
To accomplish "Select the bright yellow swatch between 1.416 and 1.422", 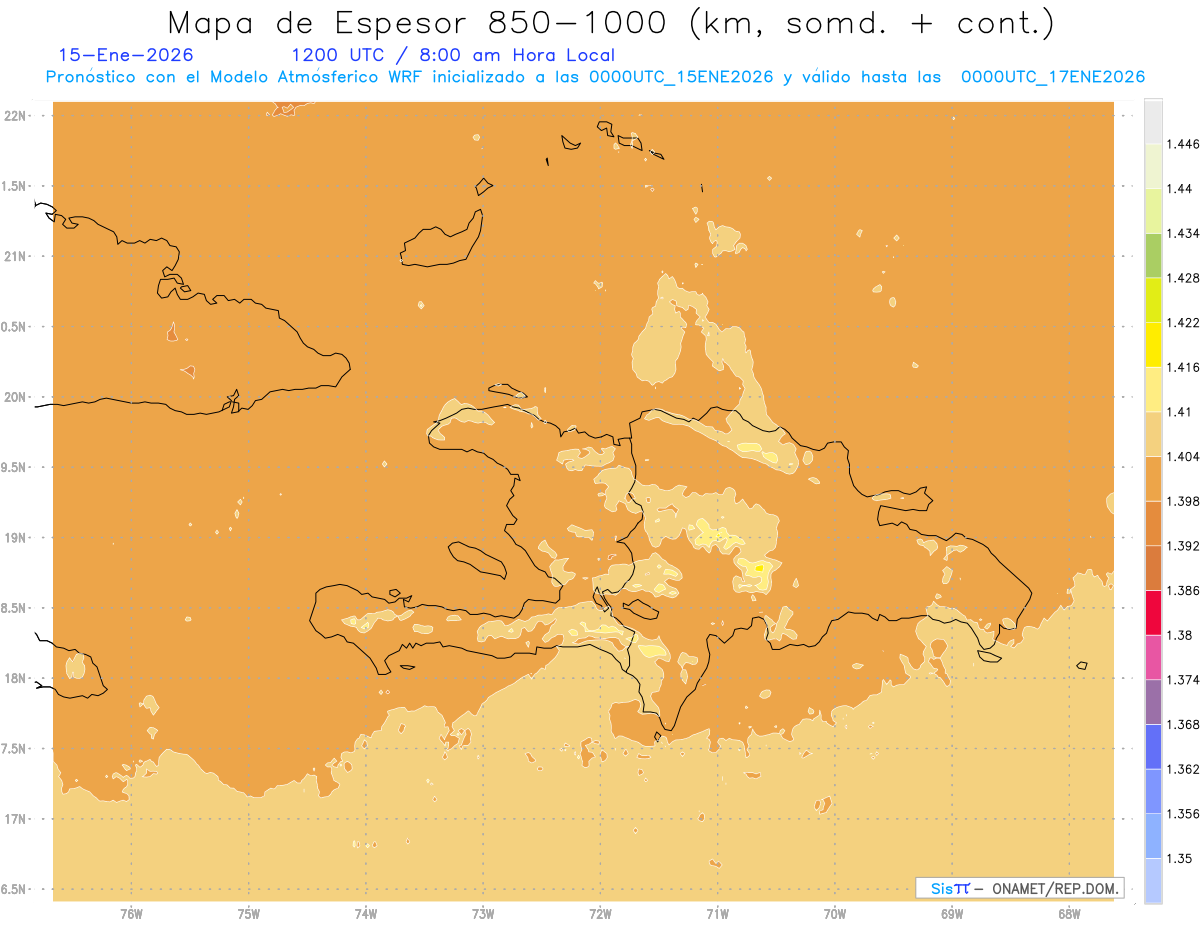I will point(1153,345).
